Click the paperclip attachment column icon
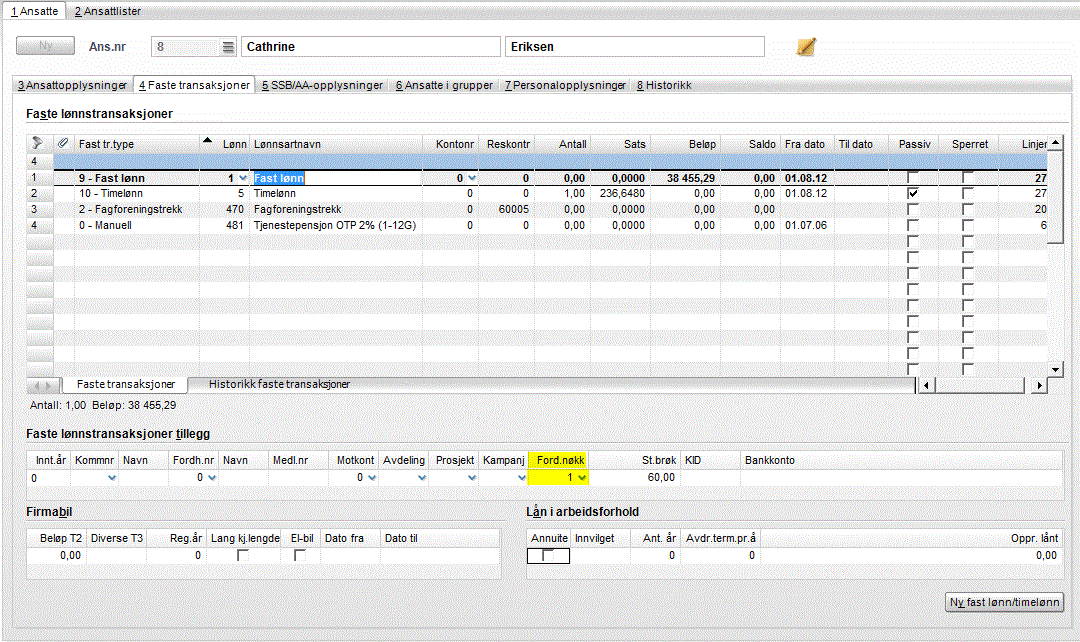 click(x=64, y=144)
